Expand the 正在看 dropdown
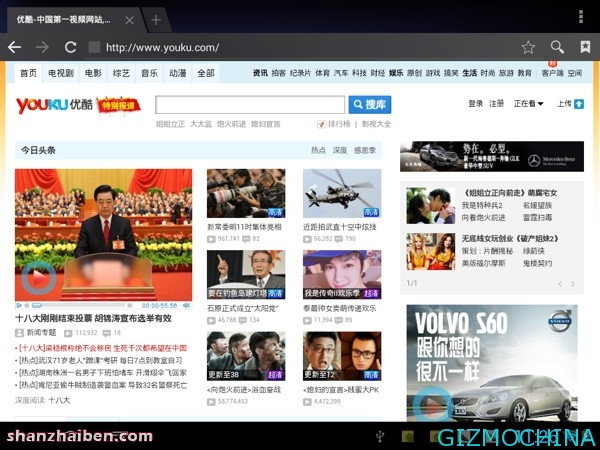The width and height of the screenshot is (600, 450). (528, 104)
